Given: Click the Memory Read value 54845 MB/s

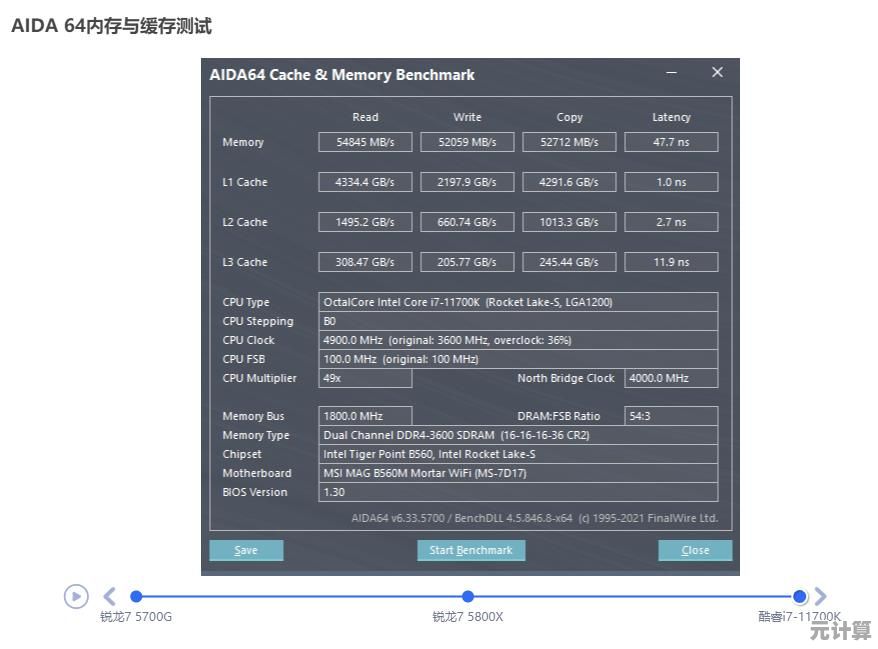Looking at the screenshot, I should tap(364, 141).
